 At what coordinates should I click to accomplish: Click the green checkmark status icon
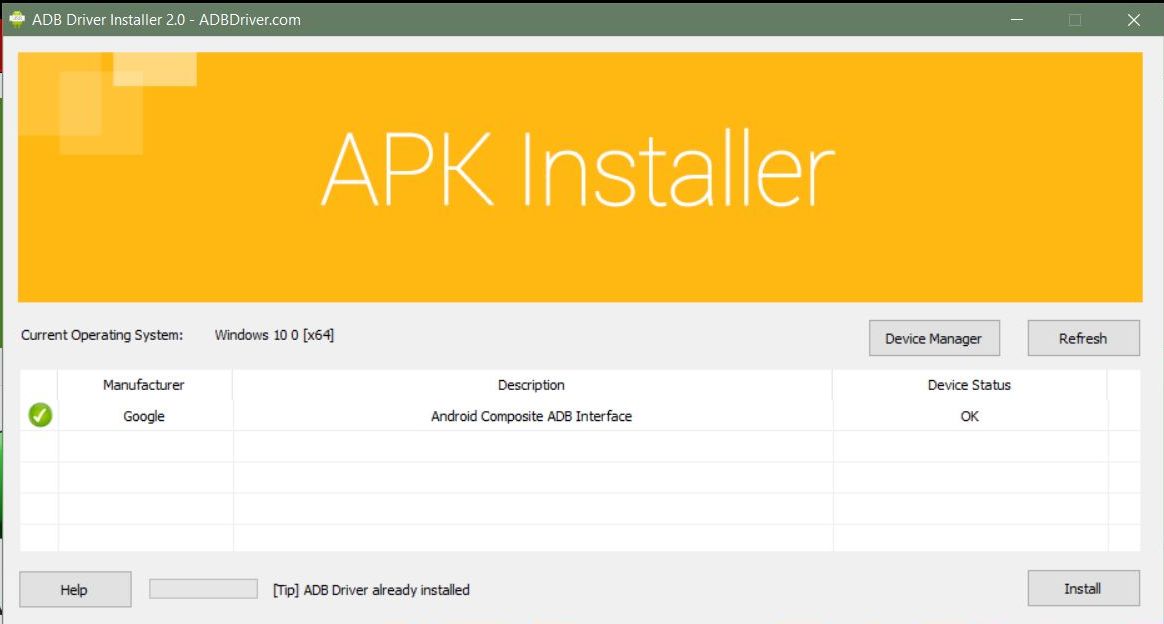point(40,415)
